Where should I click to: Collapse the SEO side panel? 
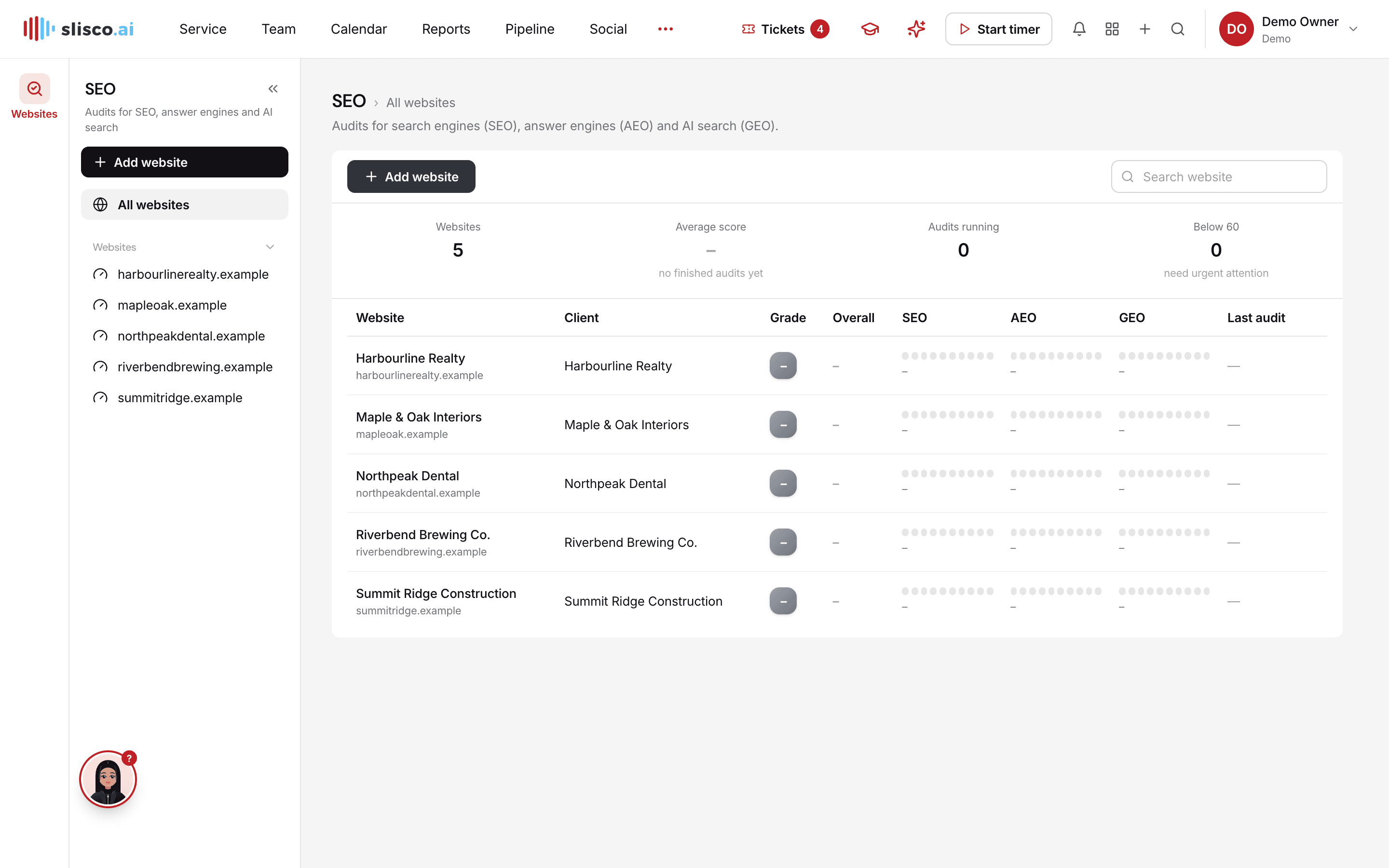coord(272,89)
